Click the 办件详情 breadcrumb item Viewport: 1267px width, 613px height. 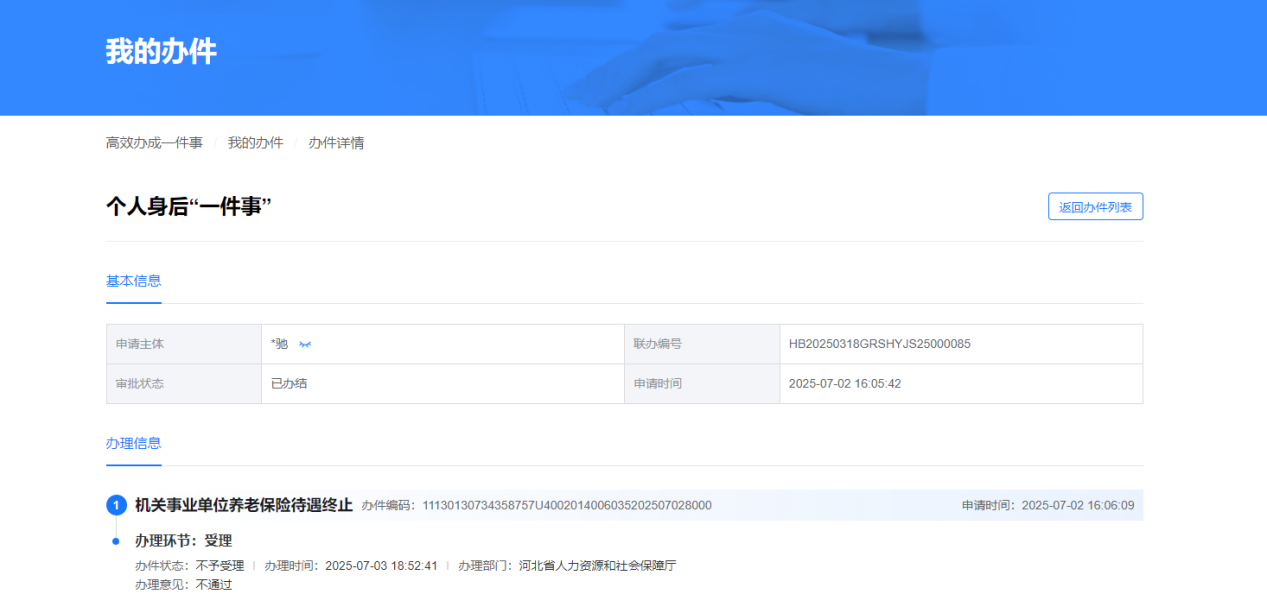(x=336, y=143)
